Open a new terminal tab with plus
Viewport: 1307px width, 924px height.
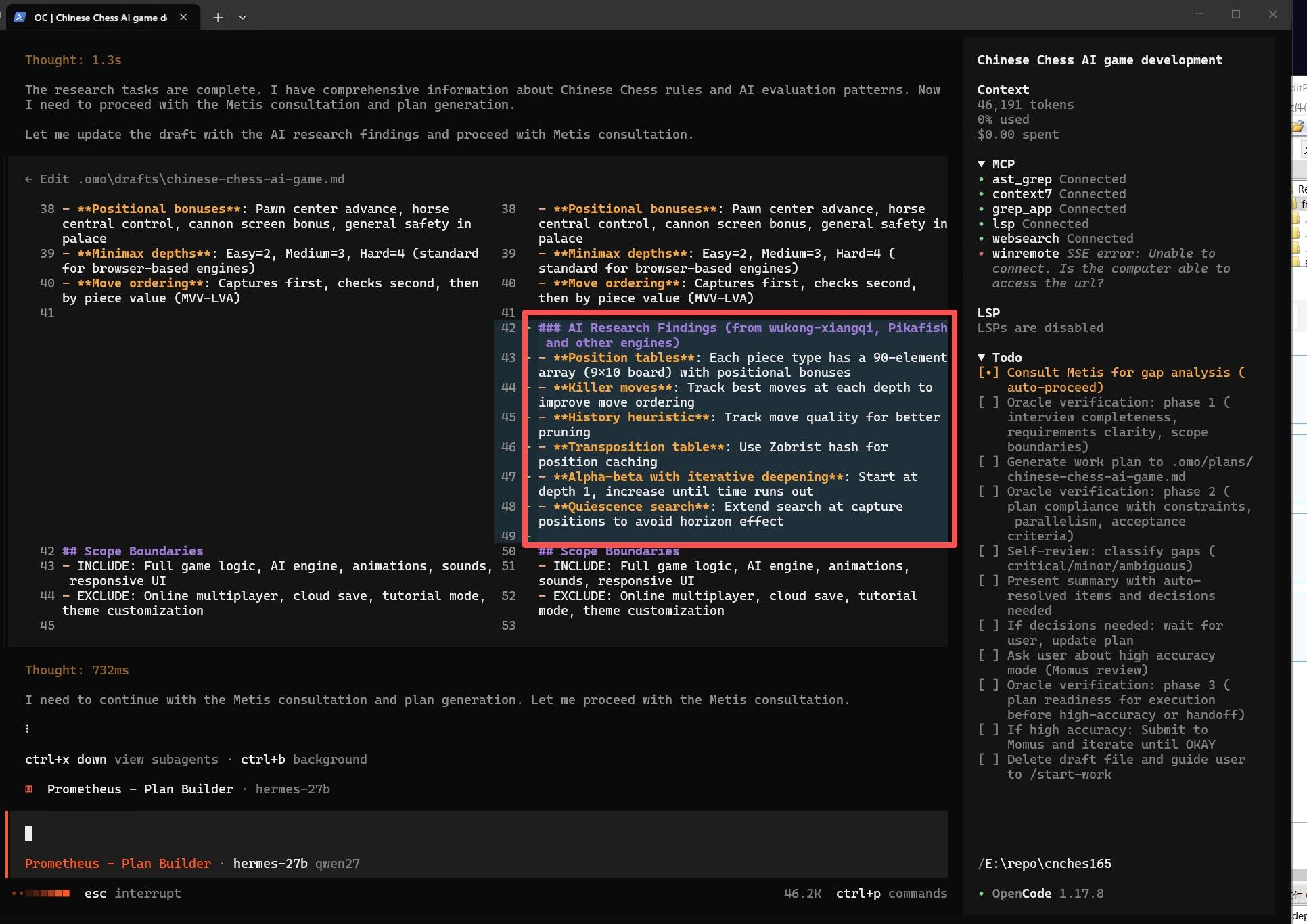pos(217,18)
